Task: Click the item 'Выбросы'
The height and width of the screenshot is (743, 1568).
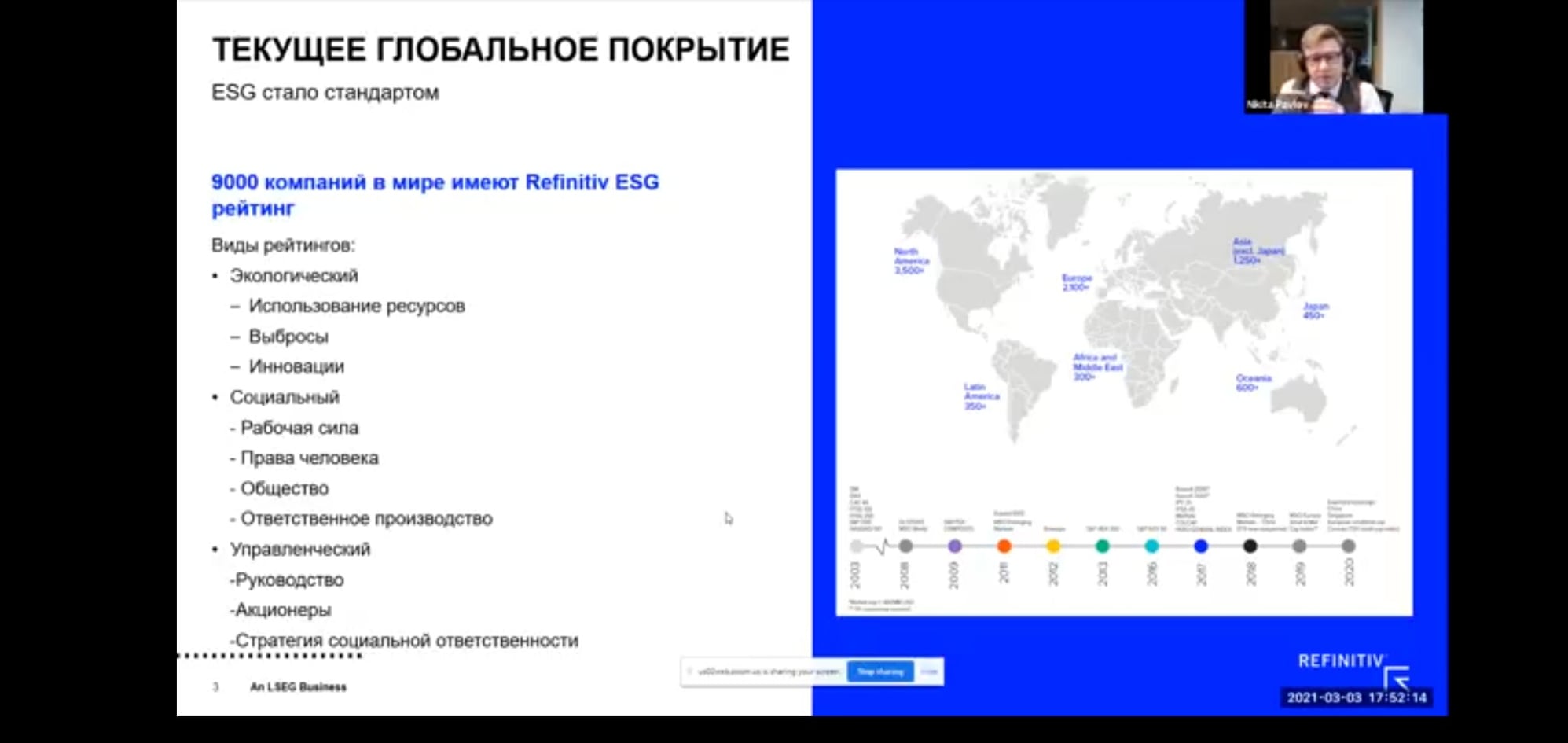Action: click(288, 337)
